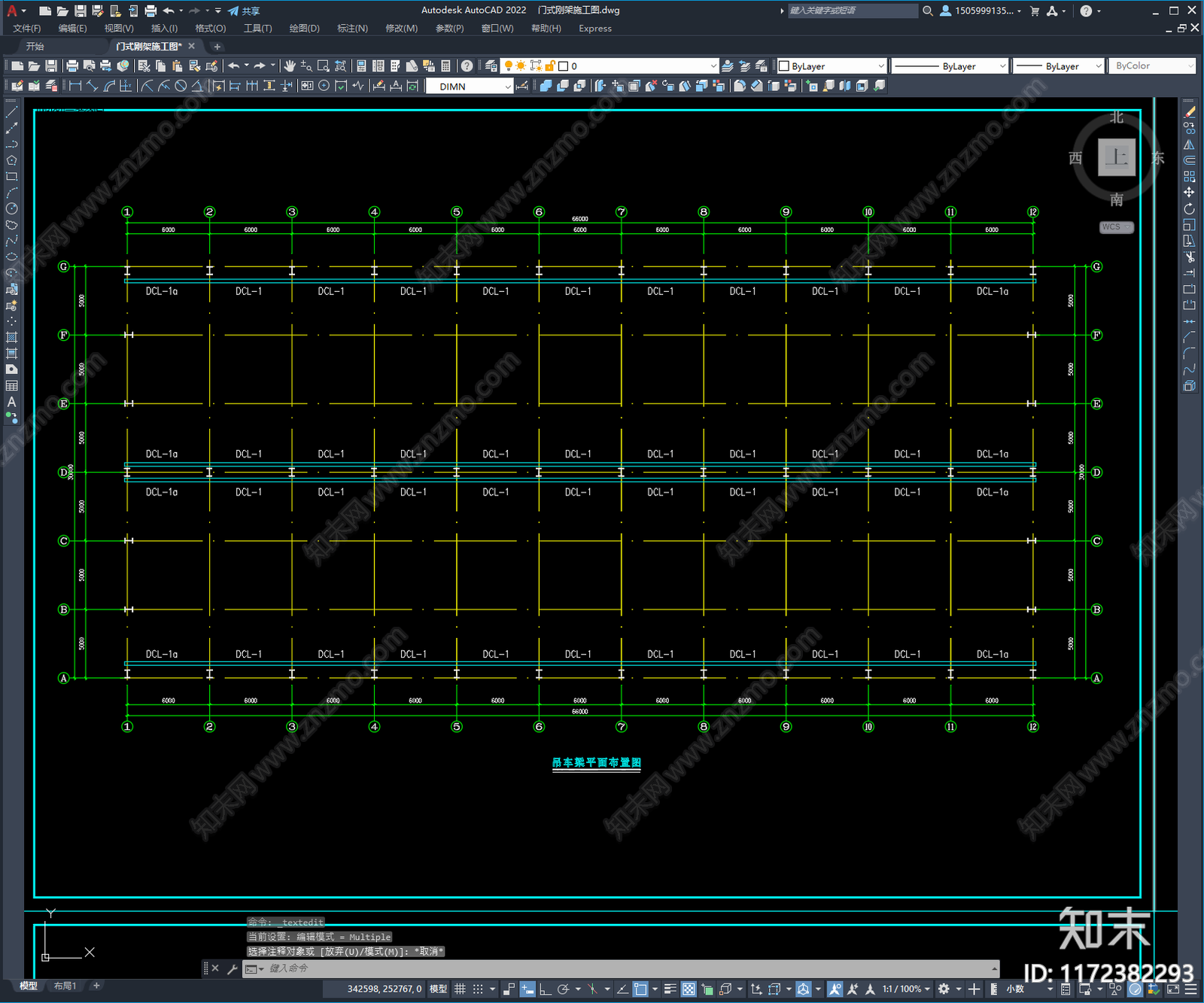The image size is (1204, 1003).
Task: Select the Polygon draw tool
Action: [x=11, y=160]
